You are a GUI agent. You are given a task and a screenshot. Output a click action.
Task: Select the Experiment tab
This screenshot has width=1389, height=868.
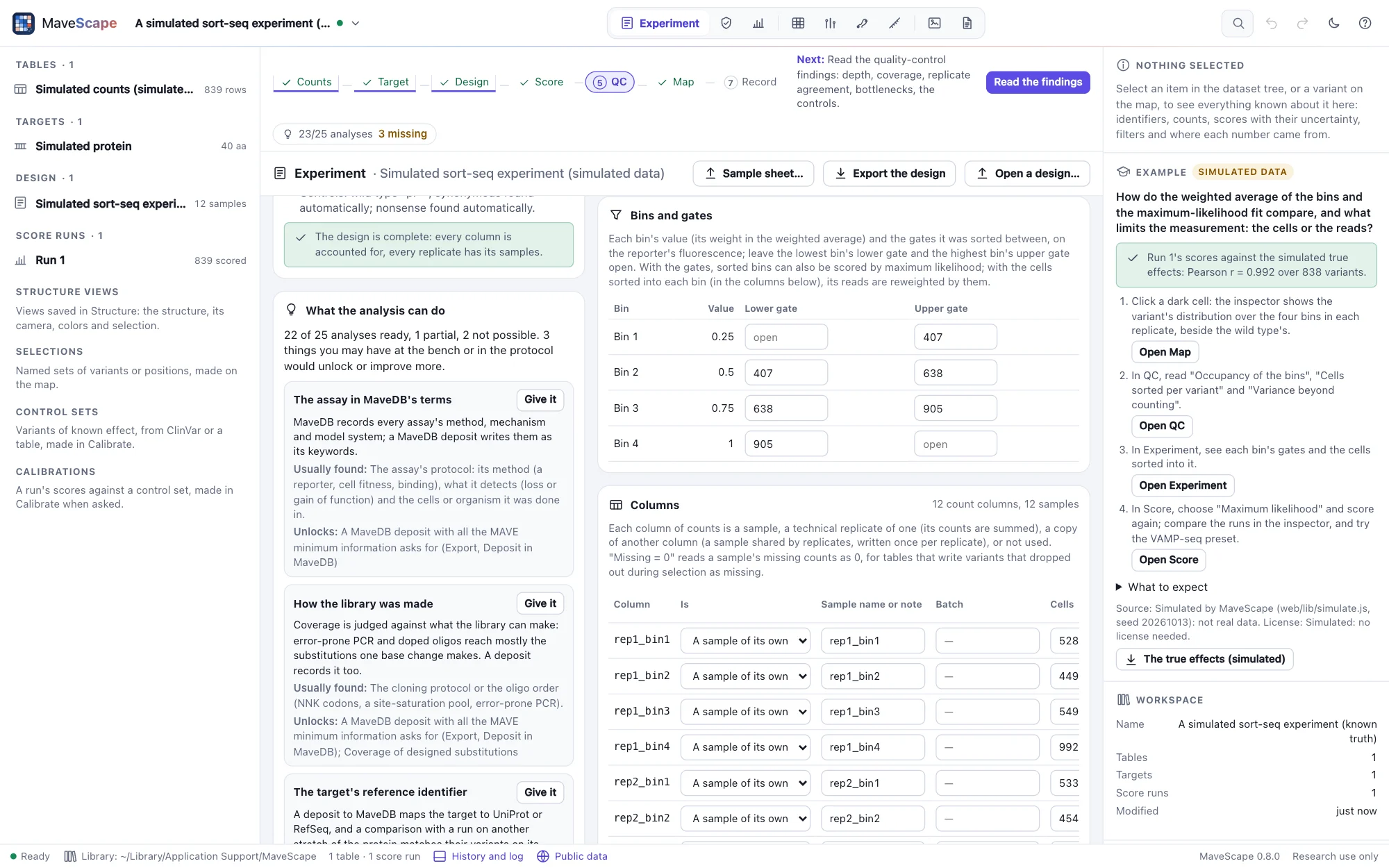coord(660,23)
